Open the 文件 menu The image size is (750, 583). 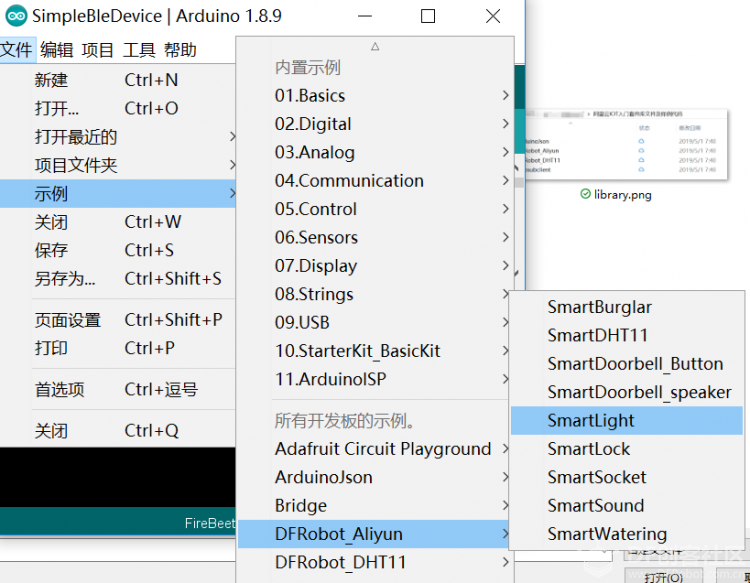click(x=17, y=50)
